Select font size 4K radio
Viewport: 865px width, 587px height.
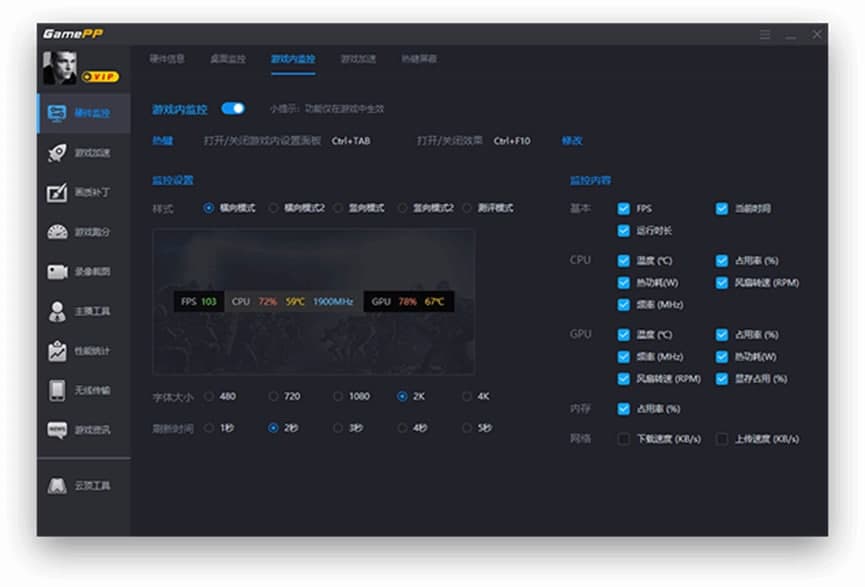coord(467,396)
